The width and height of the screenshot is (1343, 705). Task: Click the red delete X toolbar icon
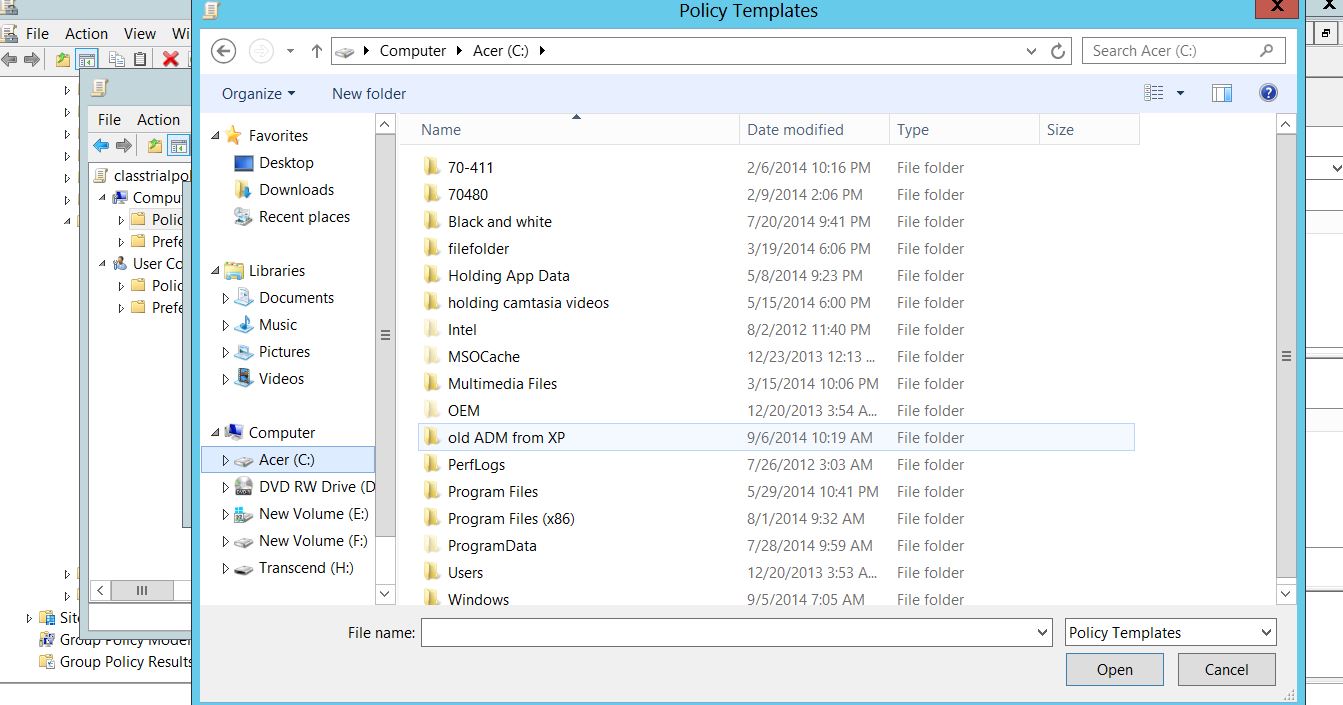pos(170,59)
